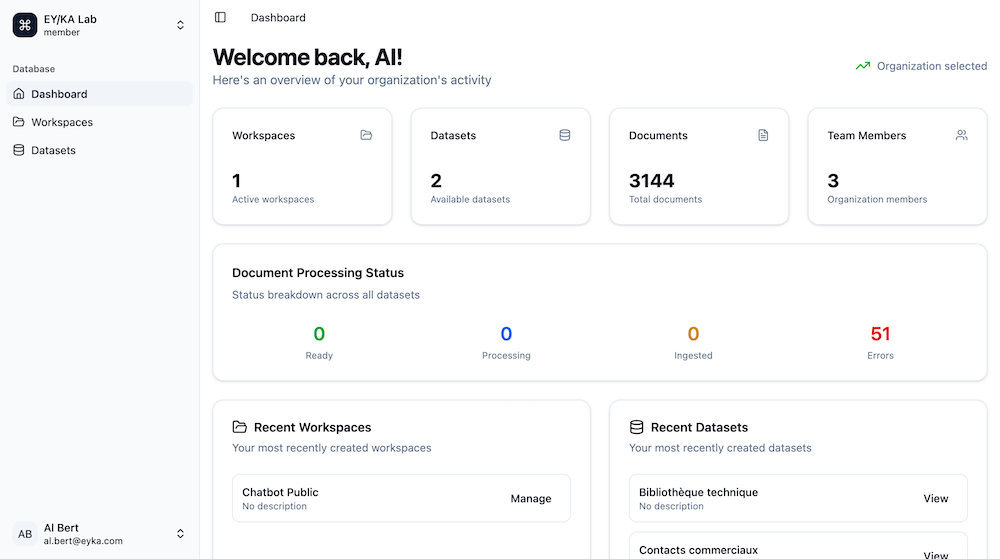Viewport: 1000px width, 559px height.
Task: Select Datasets in the sidebar
Action: (53, 150)
